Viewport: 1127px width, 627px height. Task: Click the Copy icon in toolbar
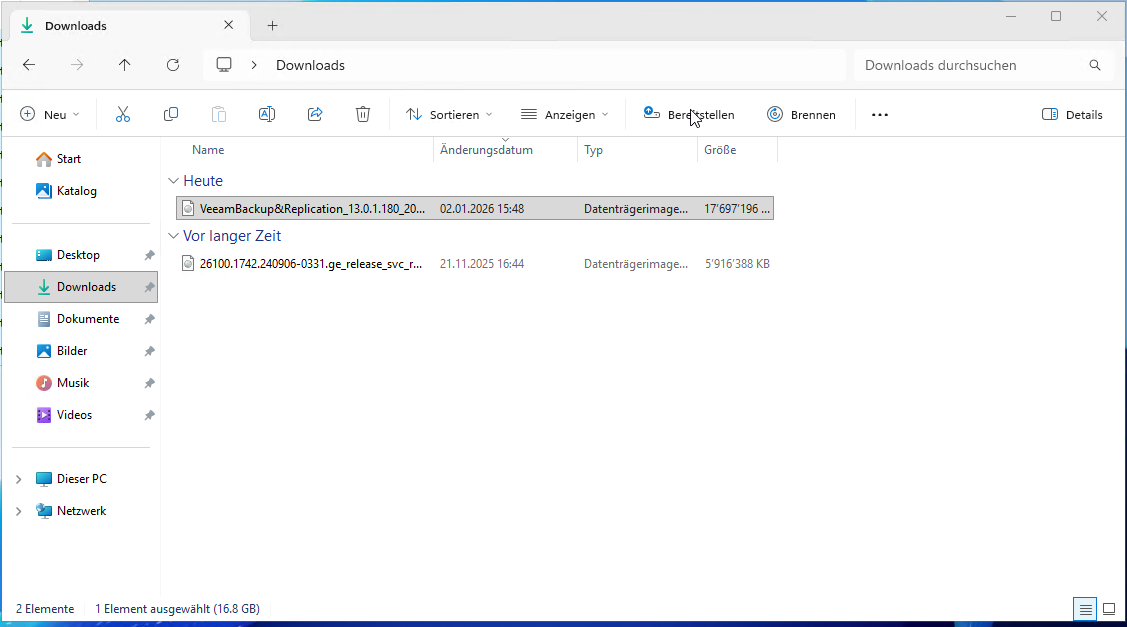171,115
